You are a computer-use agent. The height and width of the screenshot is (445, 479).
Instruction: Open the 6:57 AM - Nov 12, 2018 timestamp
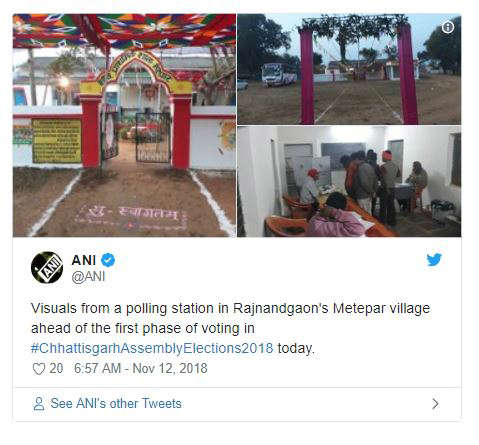point(141,368)
